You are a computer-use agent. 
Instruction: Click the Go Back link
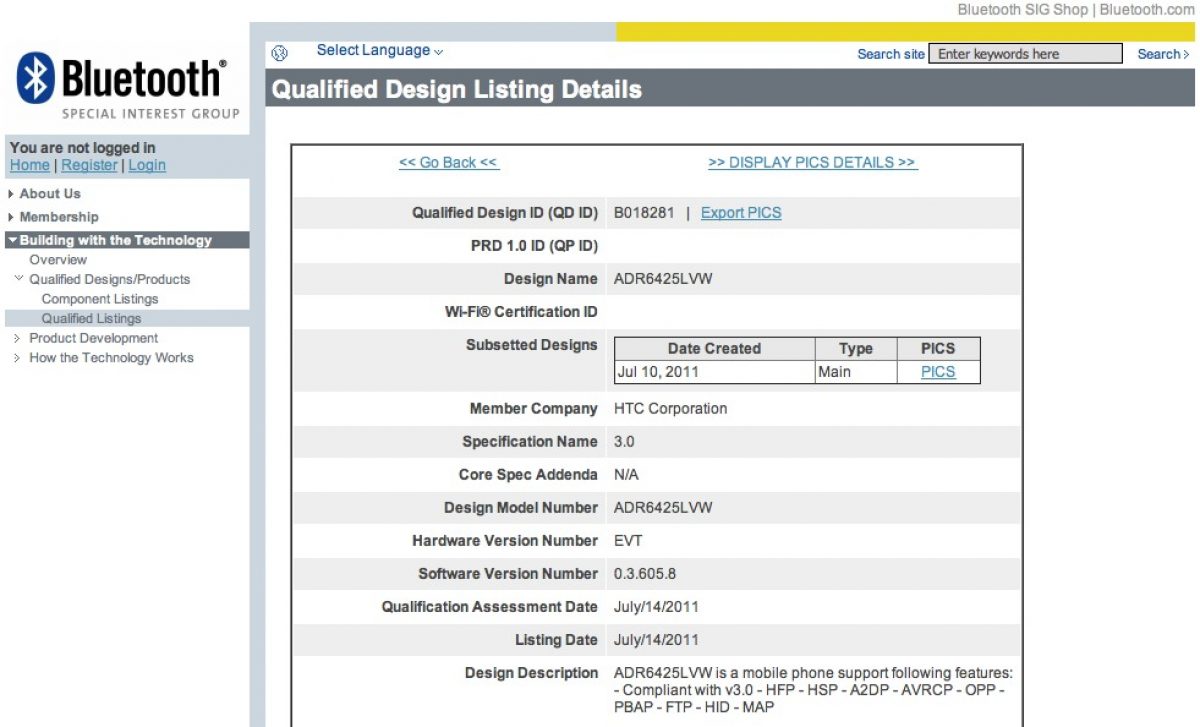point(448,163)
